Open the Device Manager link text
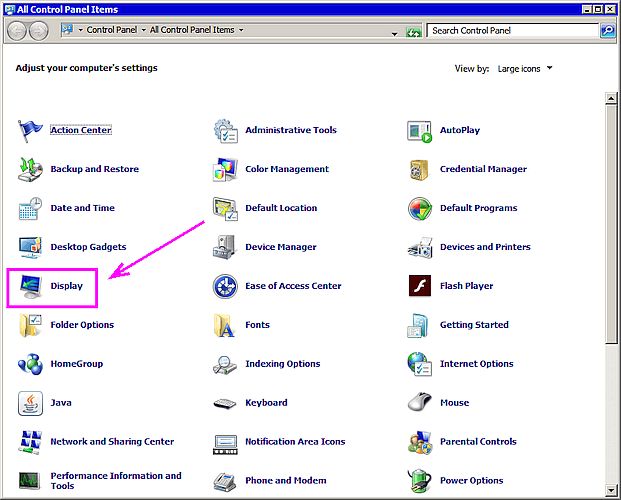 (281, 247)
